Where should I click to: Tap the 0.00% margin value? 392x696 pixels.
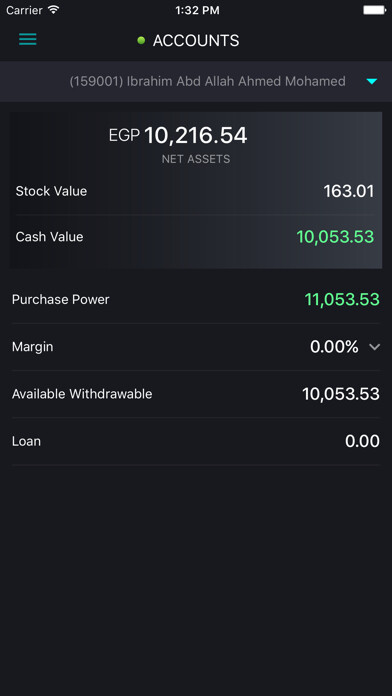pos(334,347)
